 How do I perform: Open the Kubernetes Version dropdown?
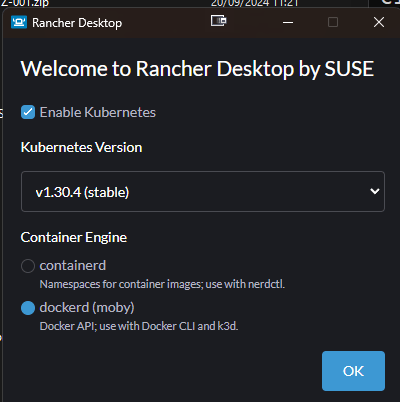(203, 192)
